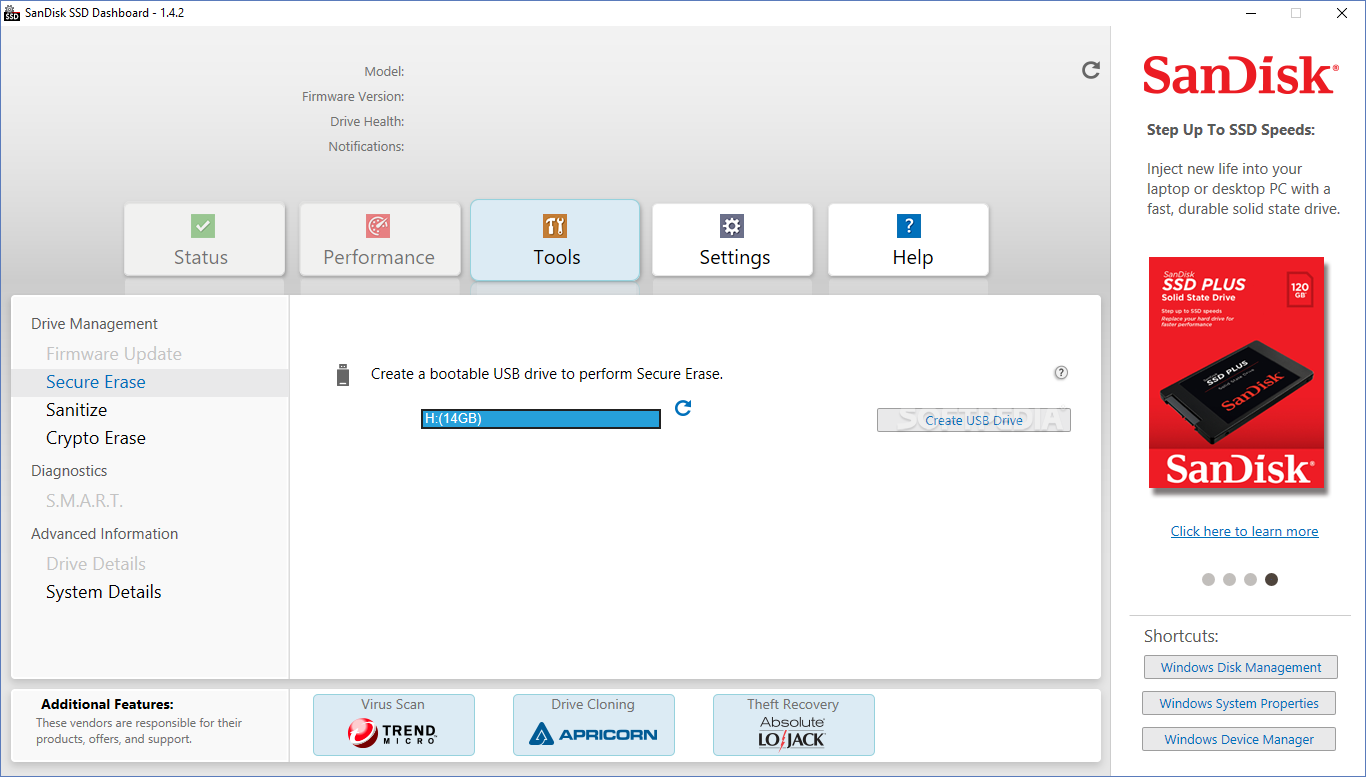Image resolution: width=1366 pixels, height=777 pixels.
Task: Click the SanDisk logo in the right panel
Action: (1241, 76)
